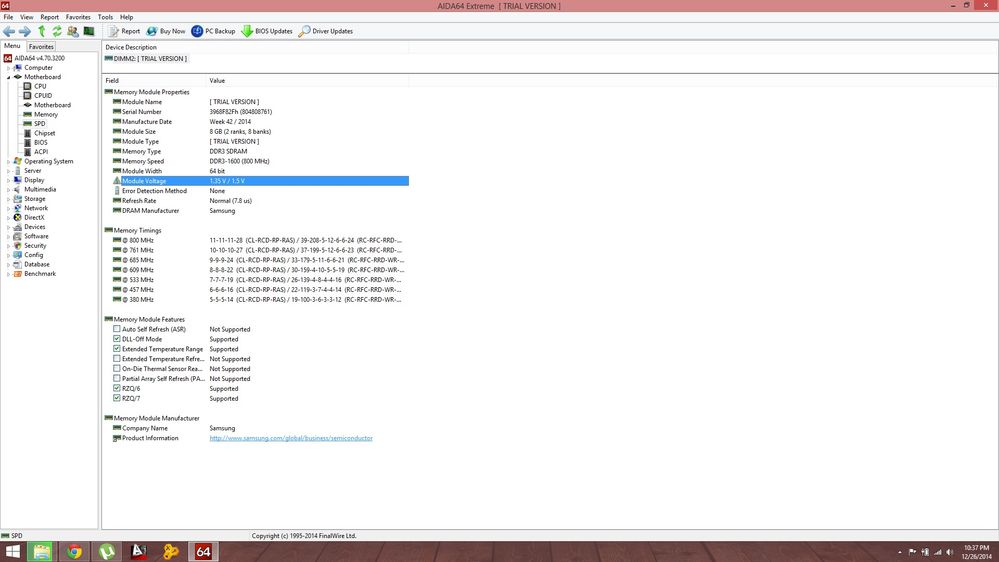Click the Config tree item
The width and height of the screenshot is (999, 562).
click(34, 255)
